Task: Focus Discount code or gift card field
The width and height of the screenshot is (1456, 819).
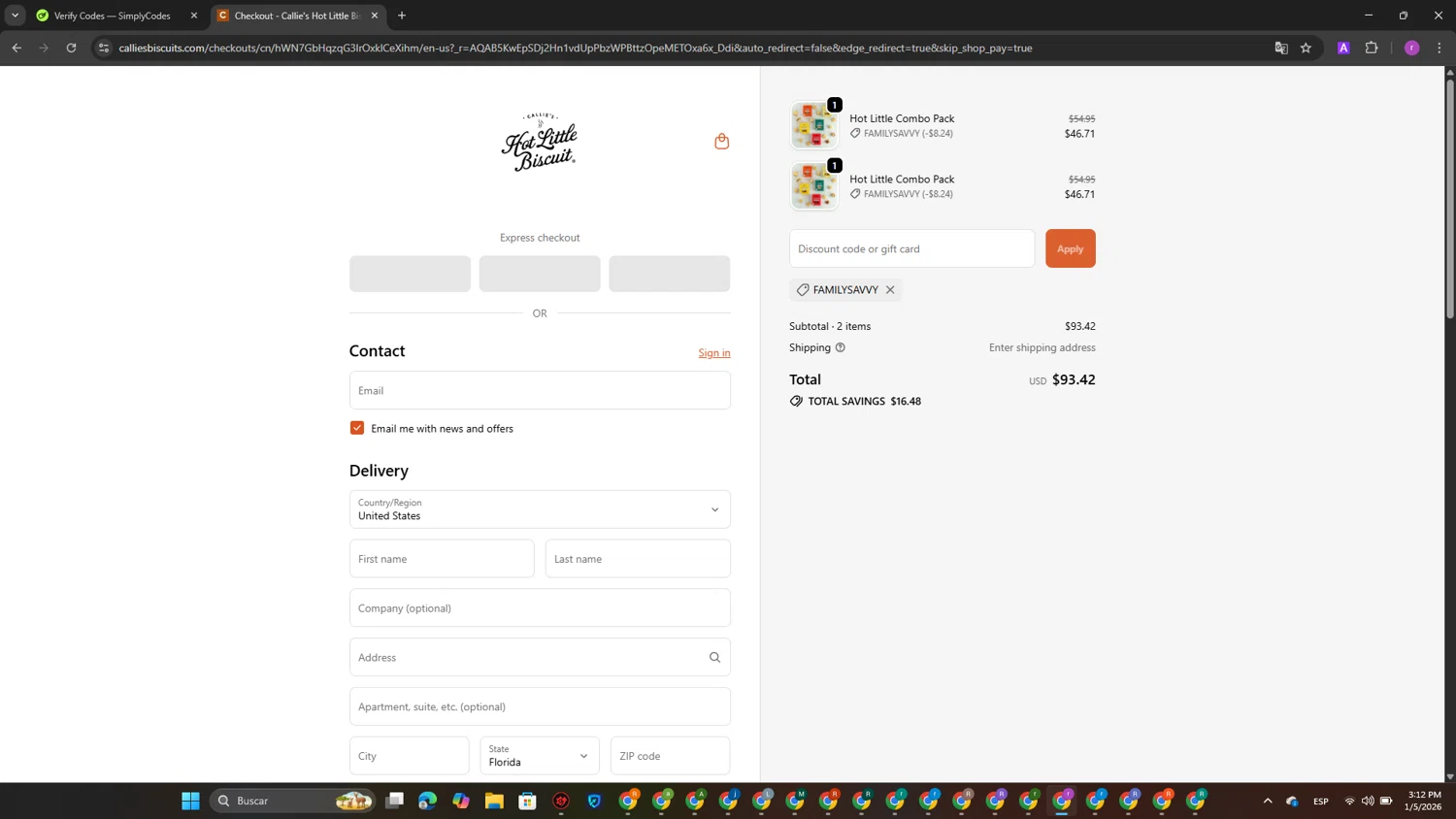Action: [912, 248]
